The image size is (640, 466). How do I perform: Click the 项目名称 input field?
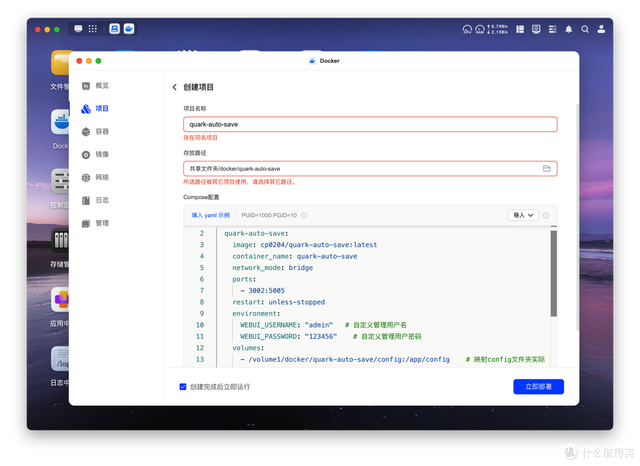(370, 125)
